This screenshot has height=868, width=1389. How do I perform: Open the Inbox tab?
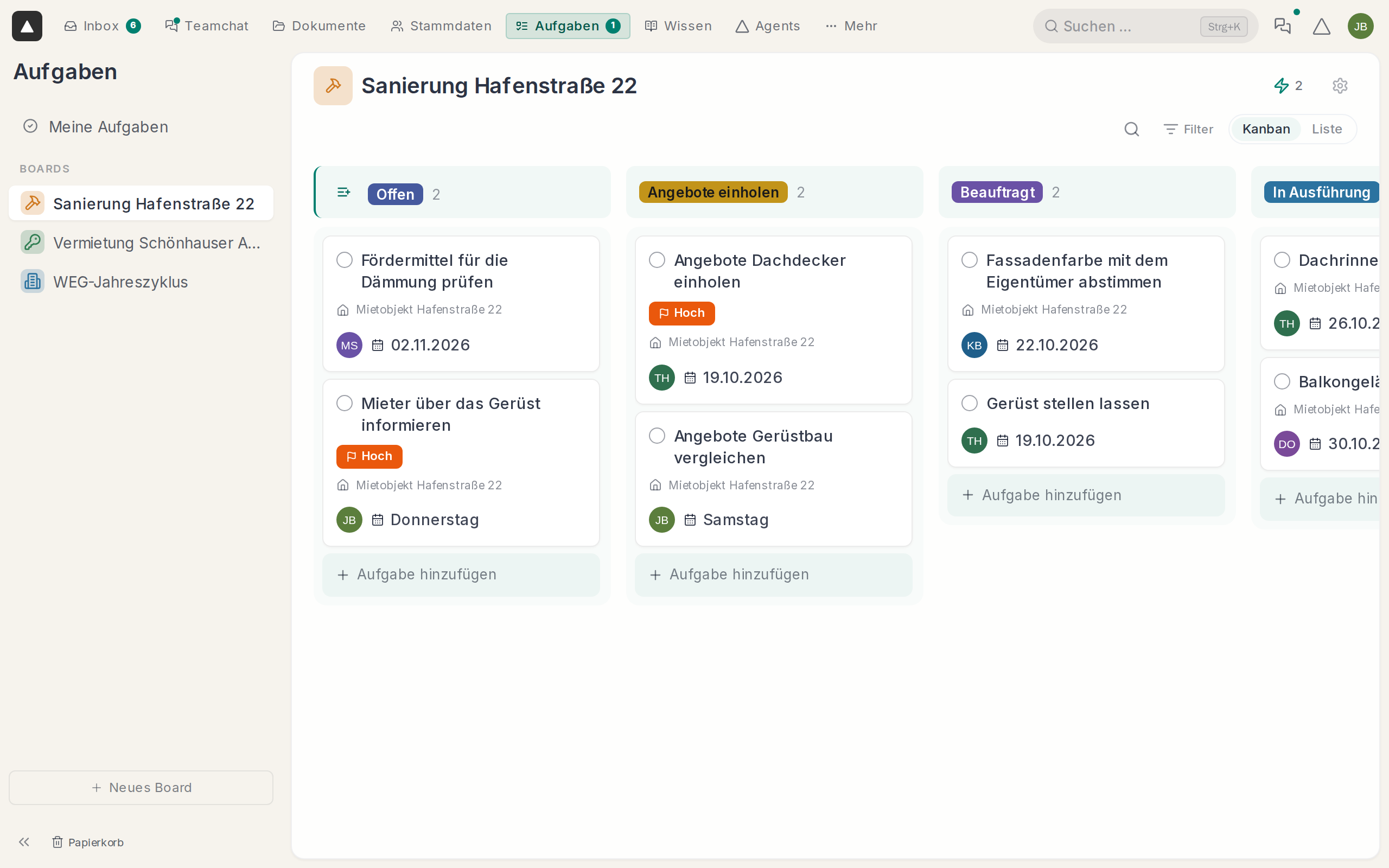(101, 26)
